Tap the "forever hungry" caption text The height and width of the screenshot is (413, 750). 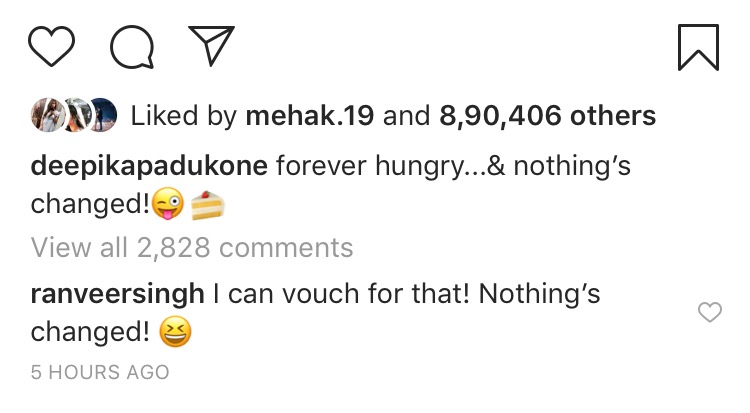(380, 166)
